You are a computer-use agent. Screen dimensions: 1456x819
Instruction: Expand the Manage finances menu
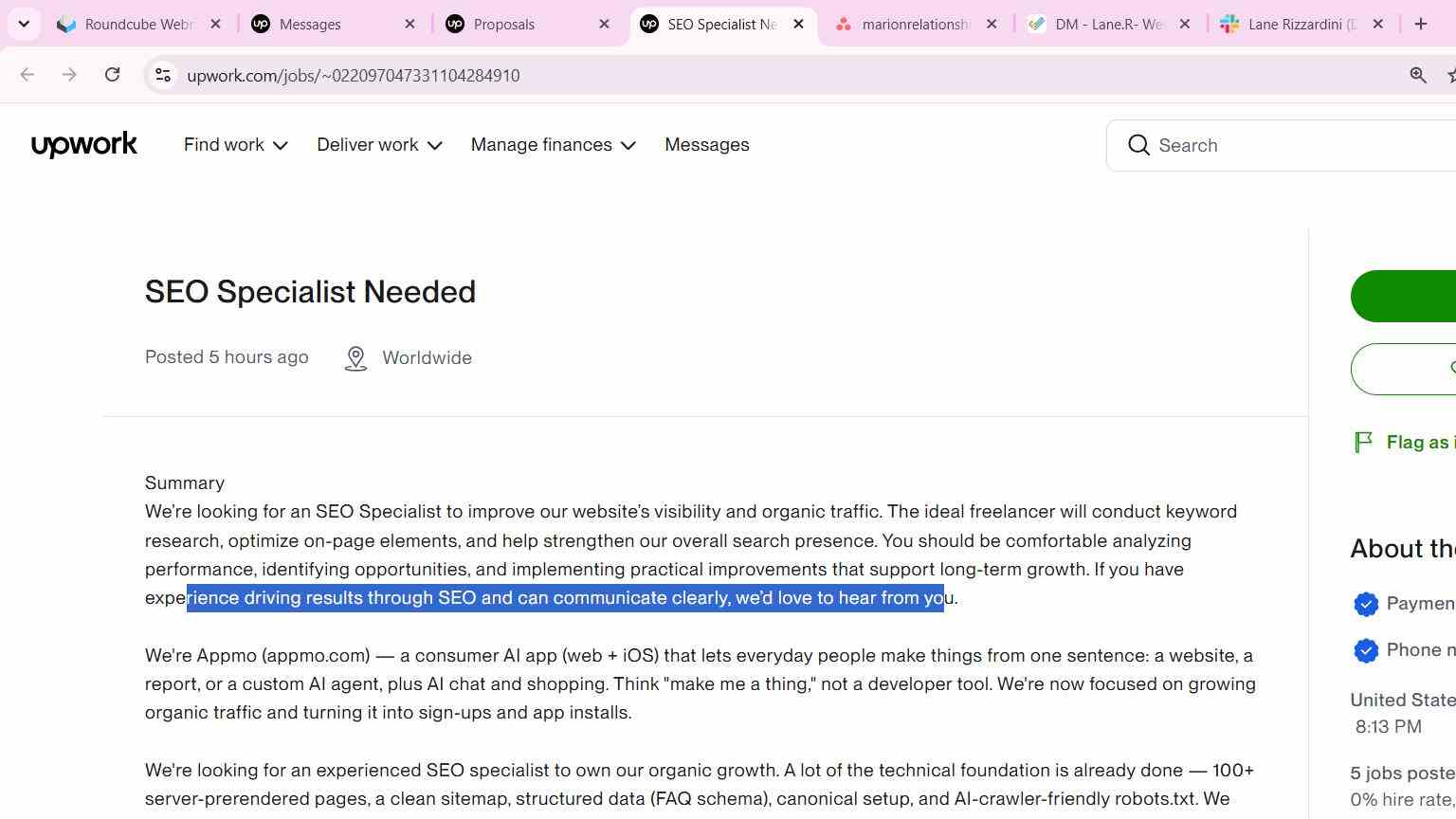click(553, 145)
